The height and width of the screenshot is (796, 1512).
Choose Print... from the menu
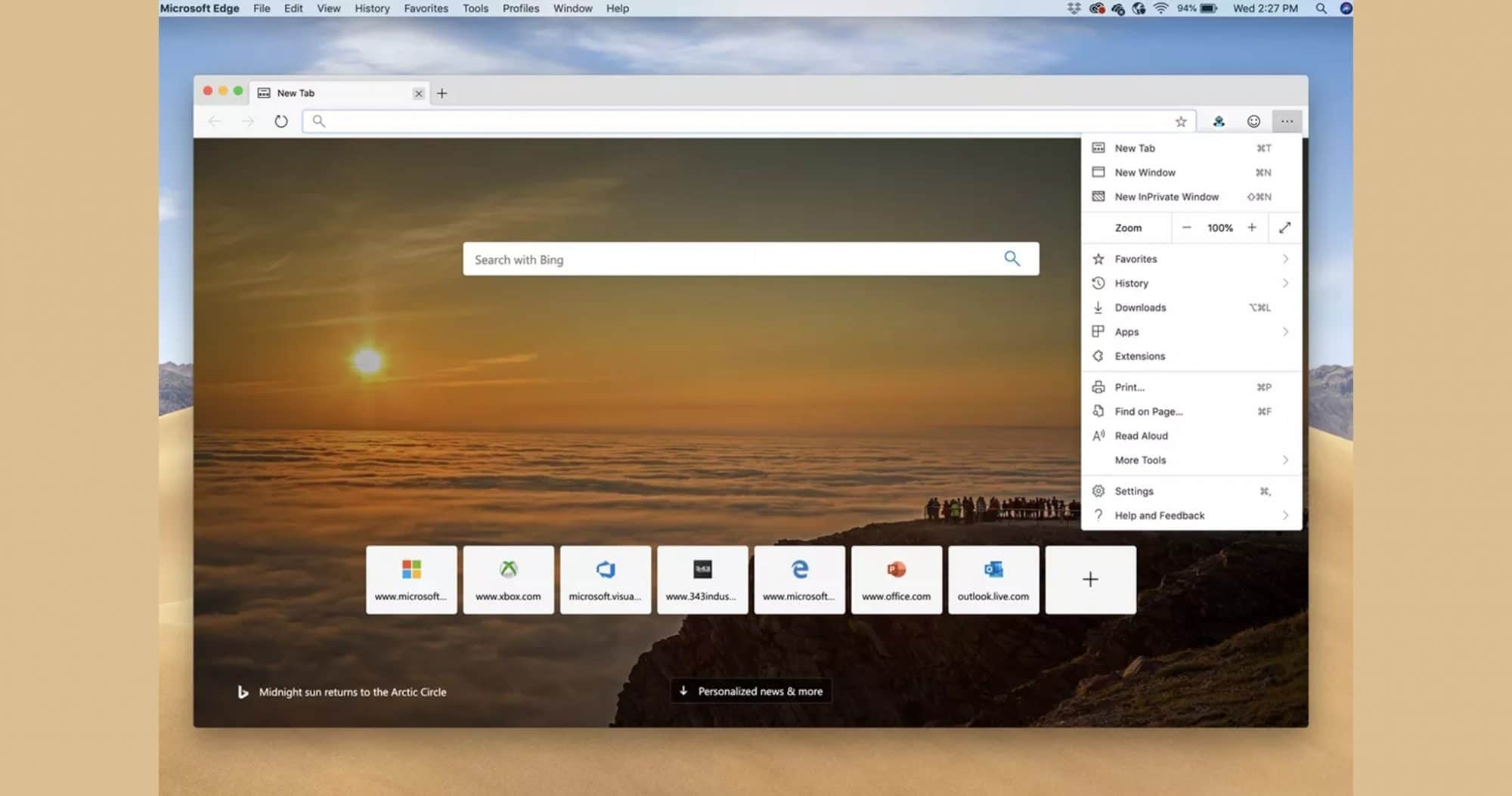click(x=1191, y=387)
